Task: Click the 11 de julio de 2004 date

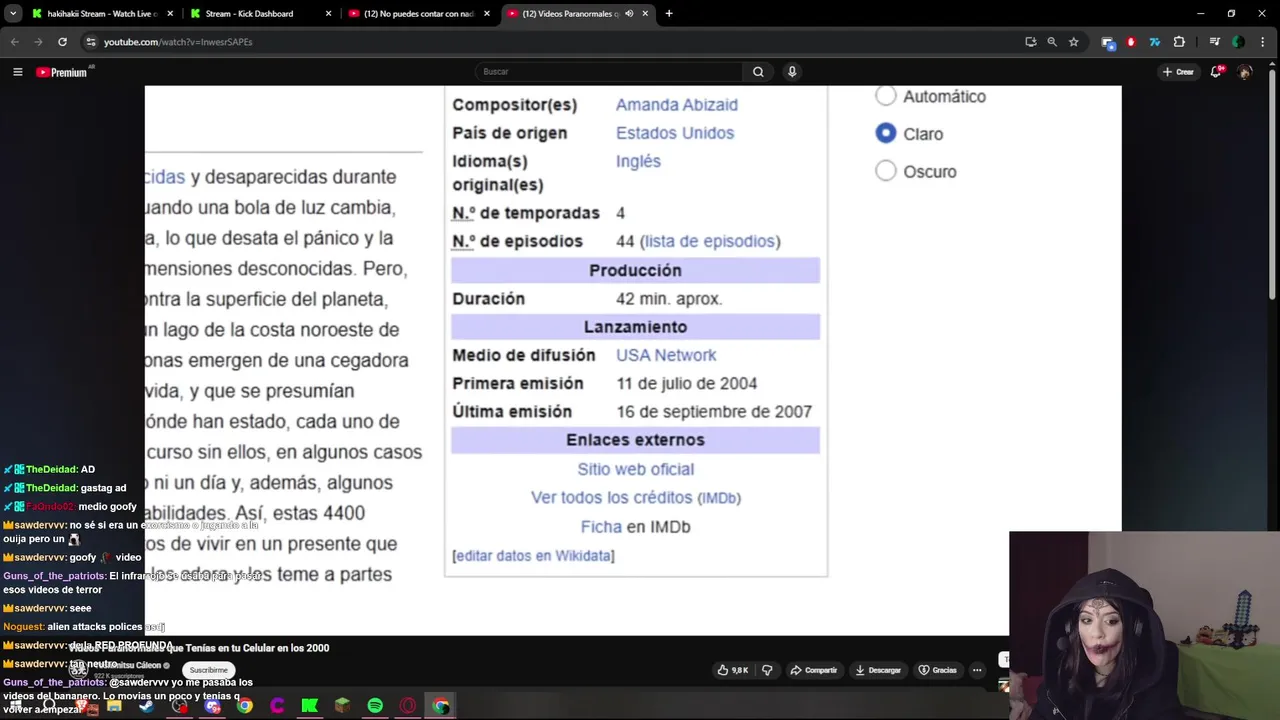Action: tap(687, 383)
